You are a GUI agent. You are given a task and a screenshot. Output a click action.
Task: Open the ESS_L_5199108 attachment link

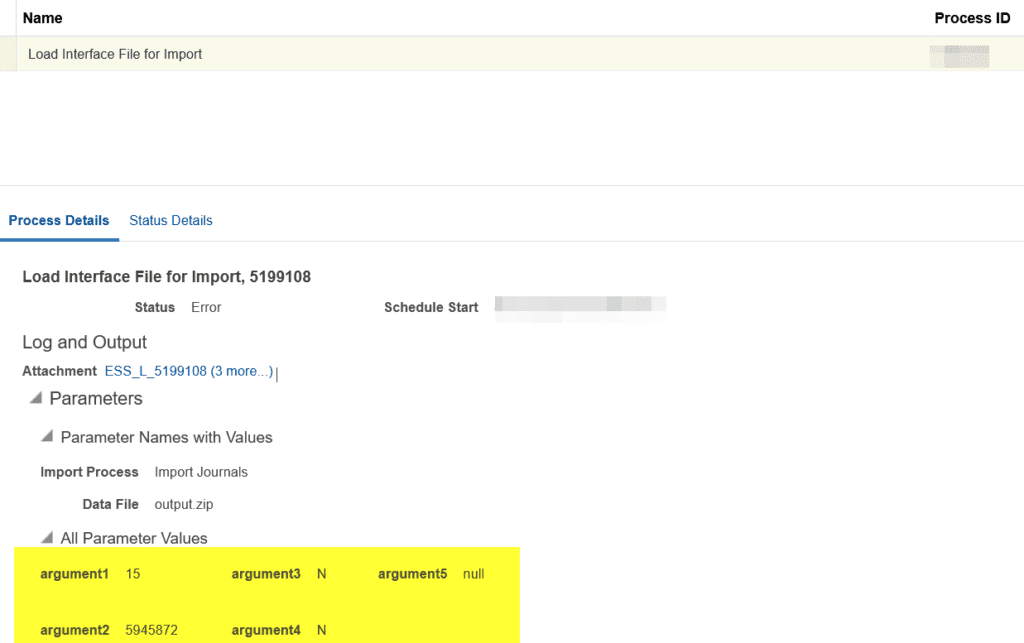[189, 371]
